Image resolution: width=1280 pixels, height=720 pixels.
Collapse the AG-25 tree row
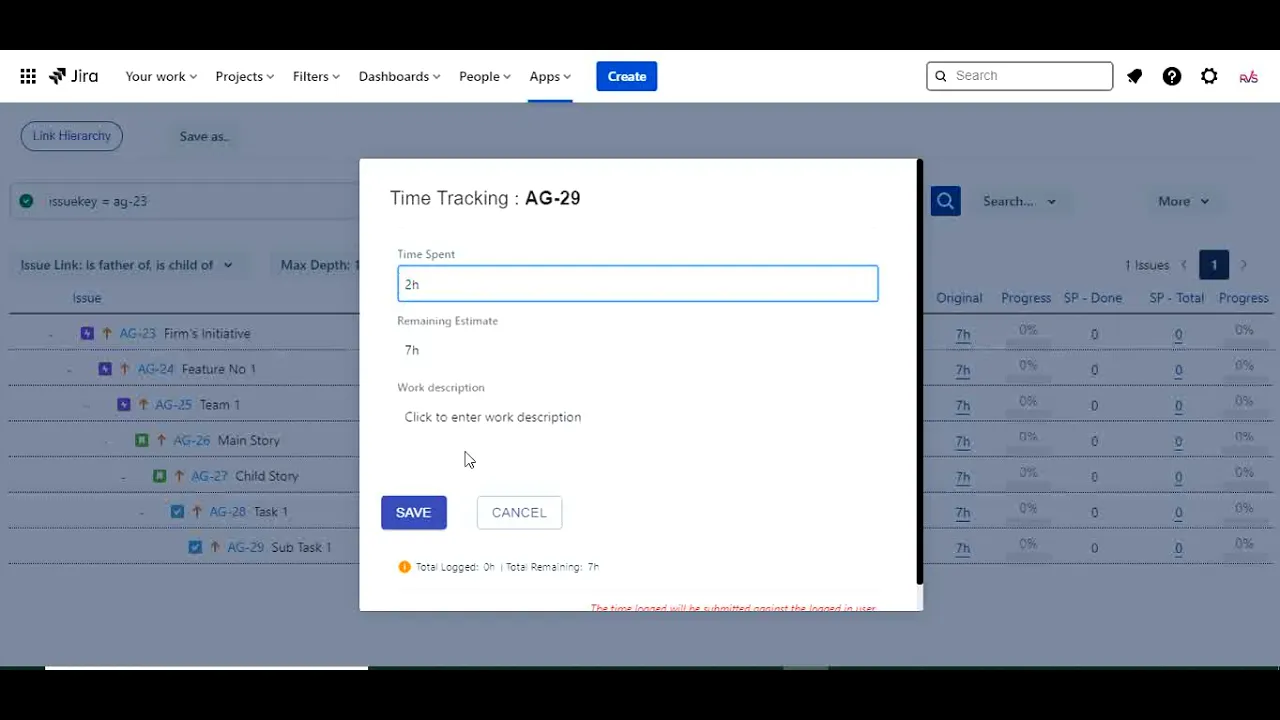click(86, 406)
